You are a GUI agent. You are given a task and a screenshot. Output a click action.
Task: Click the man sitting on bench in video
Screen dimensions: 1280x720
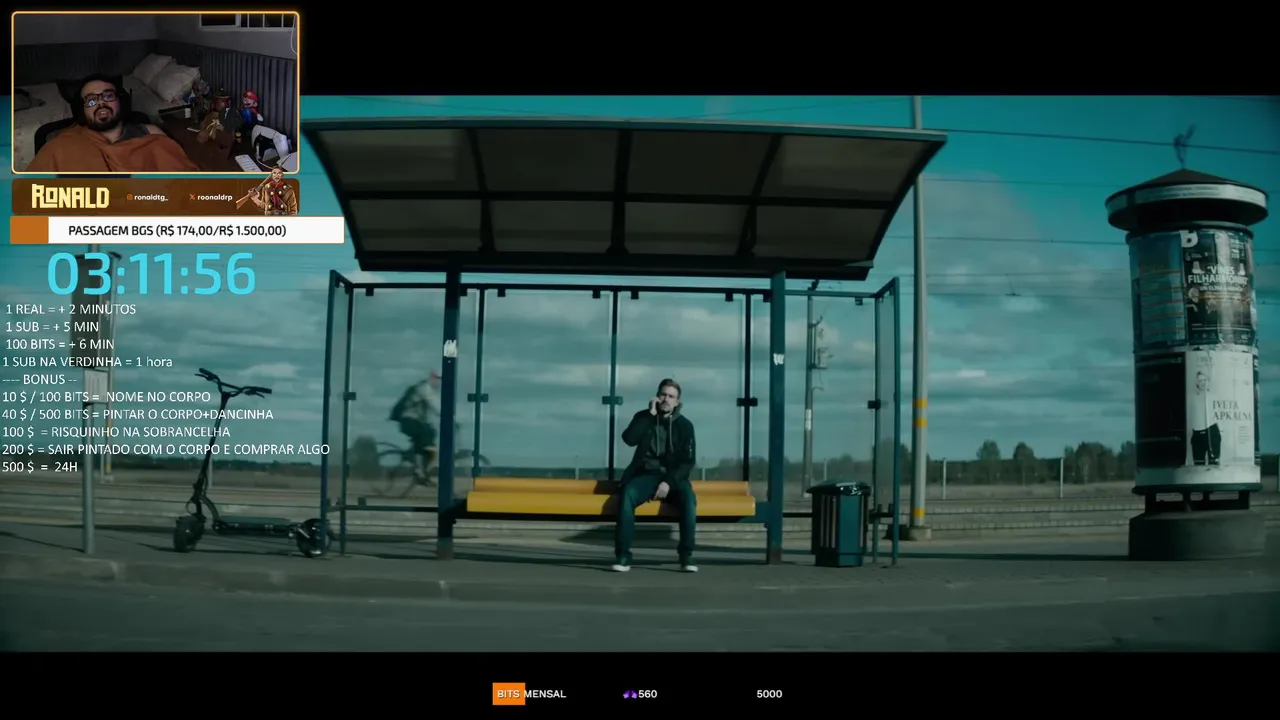[x=658, y=476]
